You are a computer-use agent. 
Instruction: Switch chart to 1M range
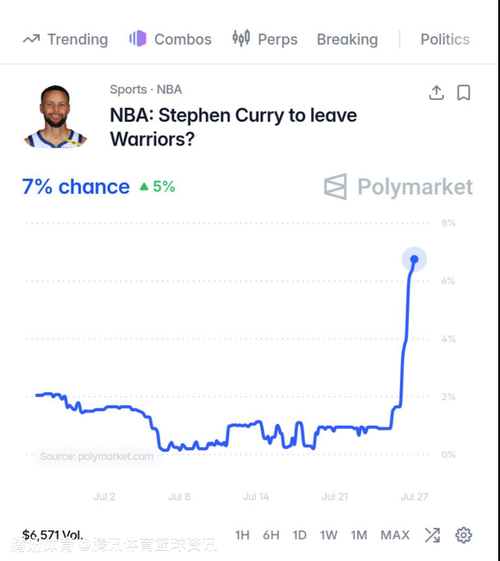pyautogui.click(x=359, y=535)
